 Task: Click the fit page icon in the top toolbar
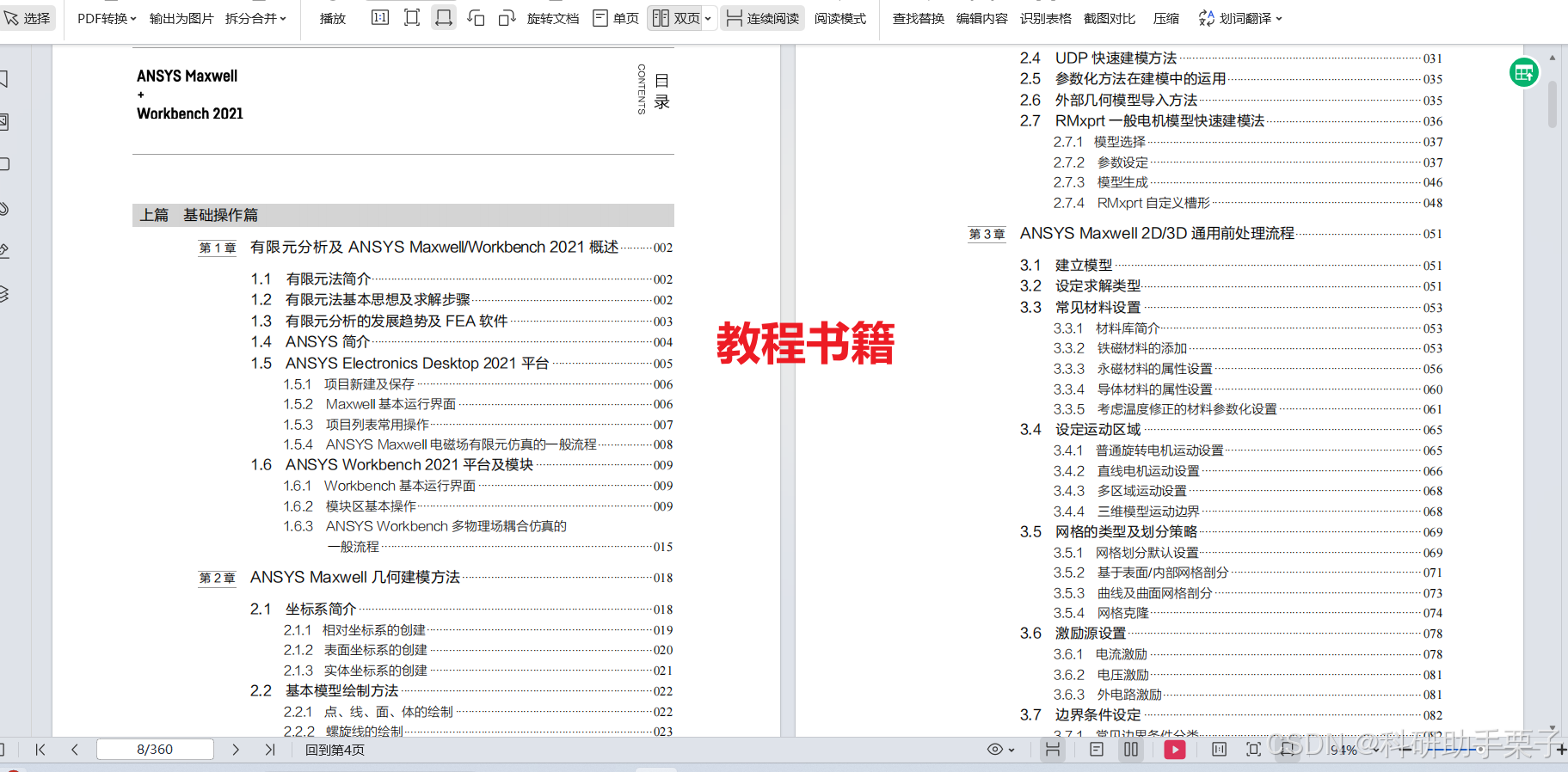[412, 18]
